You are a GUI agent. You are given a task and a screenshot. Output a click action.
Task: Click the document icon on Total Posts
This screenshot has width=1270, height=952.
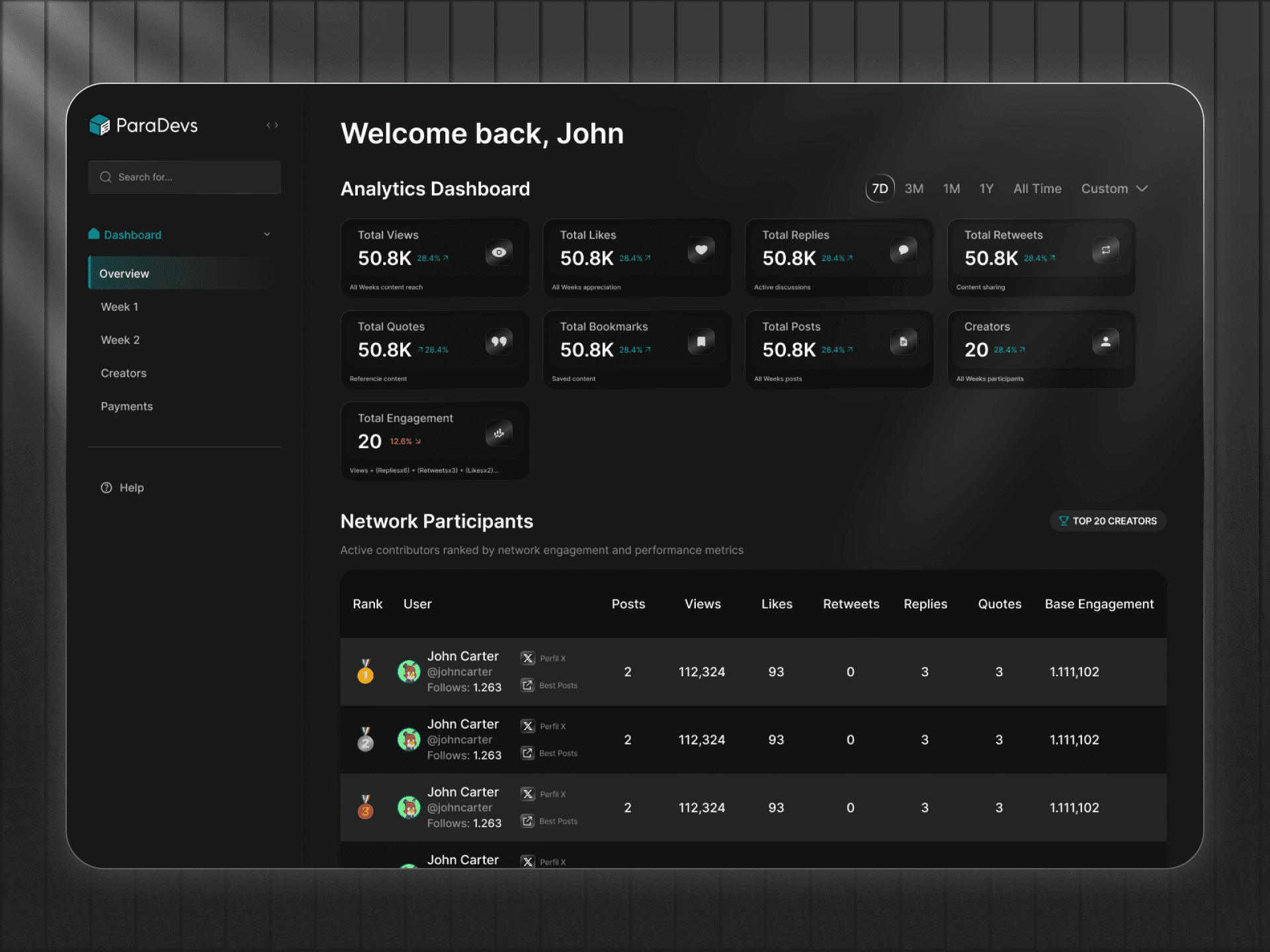904,342
